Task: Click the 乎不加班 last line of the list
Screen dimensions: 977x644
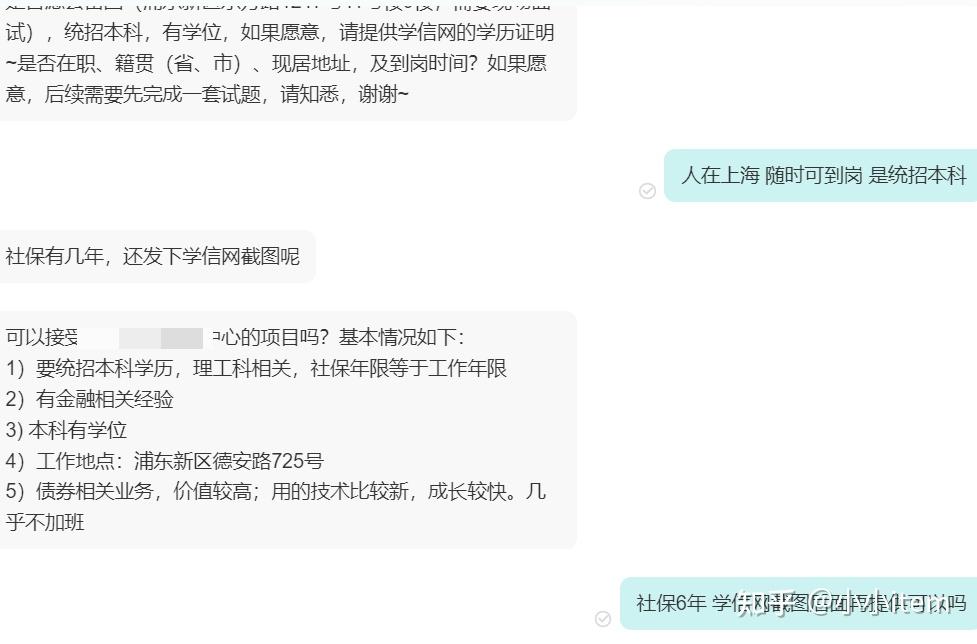Action: (45, 522)
